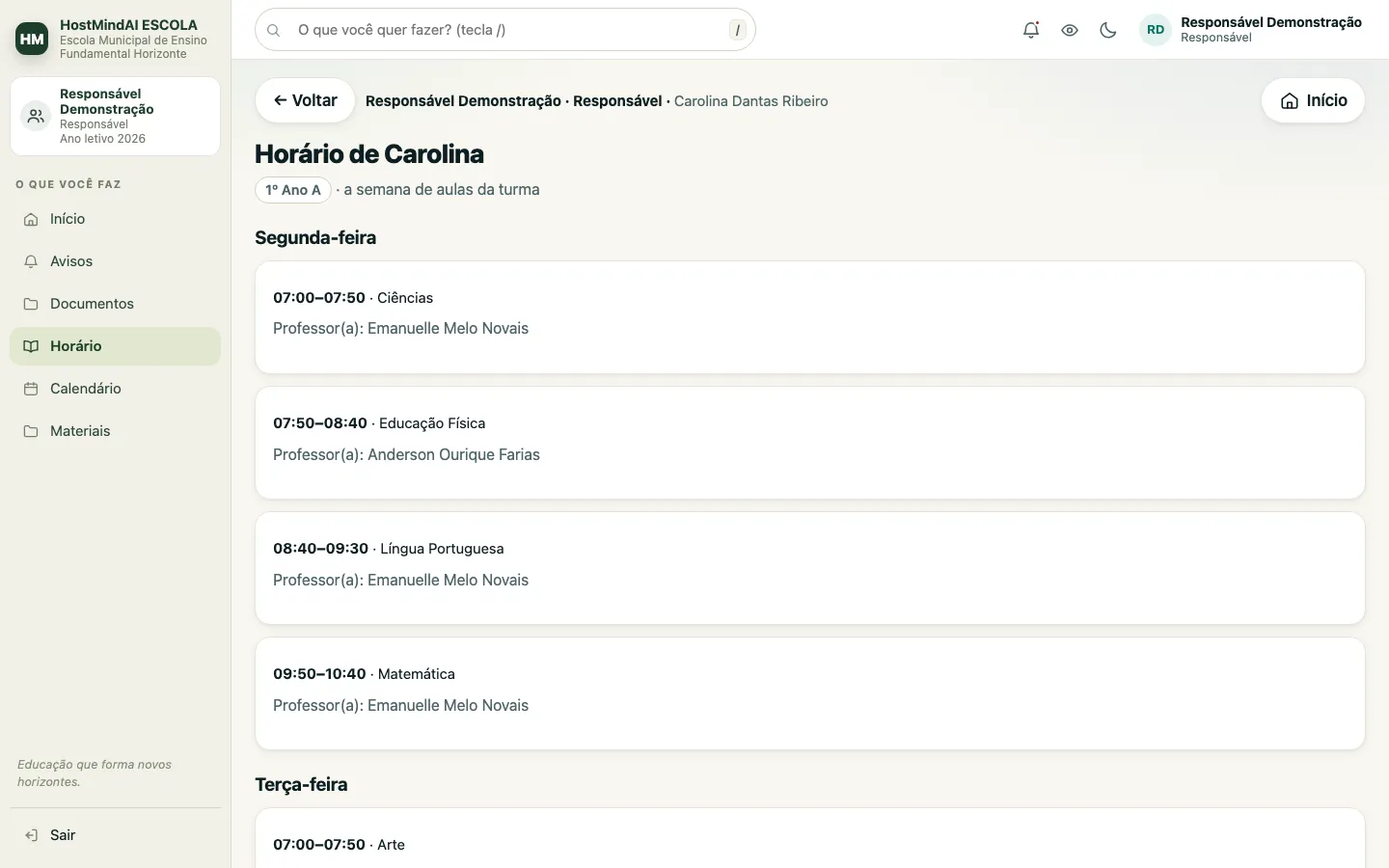Focus the 'O que você quer fazer?' search field
1389x868 pixels.
[x=505, y=30]
